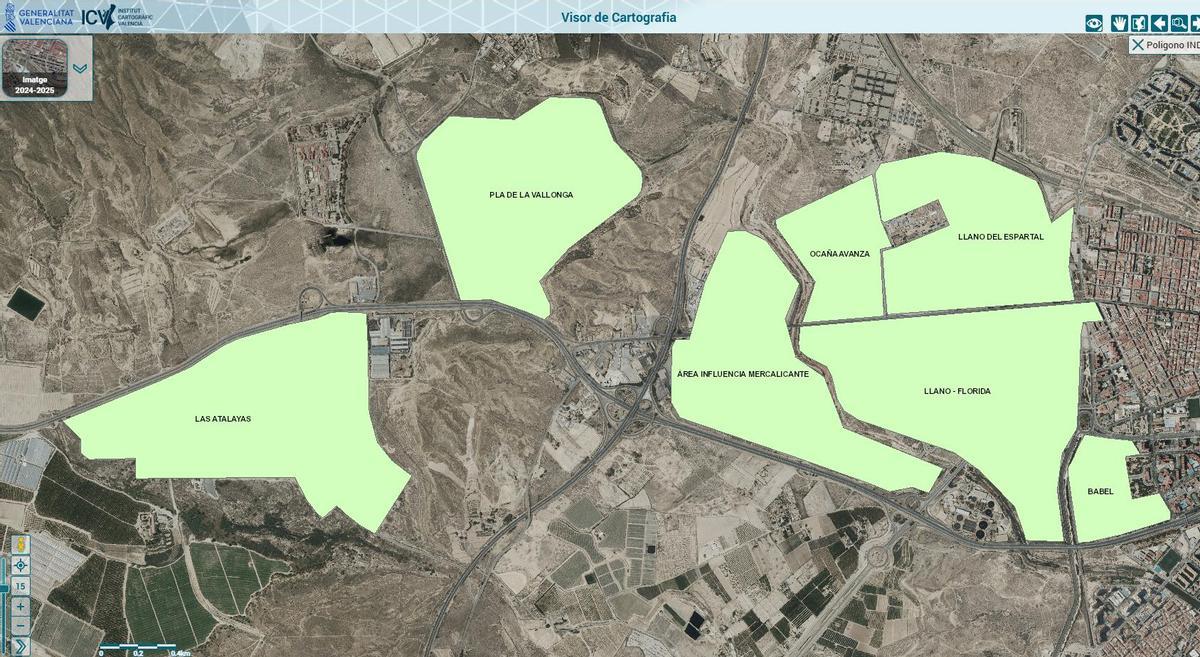Viewport: 1200px width, 657px height.
Task: Open the yellow street view figure
Action: pos(20,544)
